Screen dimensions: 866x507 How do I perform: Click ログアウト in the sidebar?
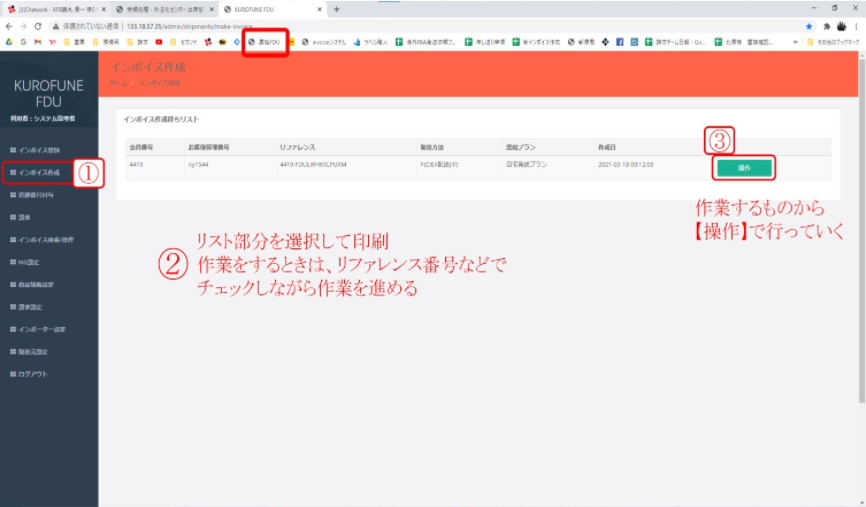[29, 374]
